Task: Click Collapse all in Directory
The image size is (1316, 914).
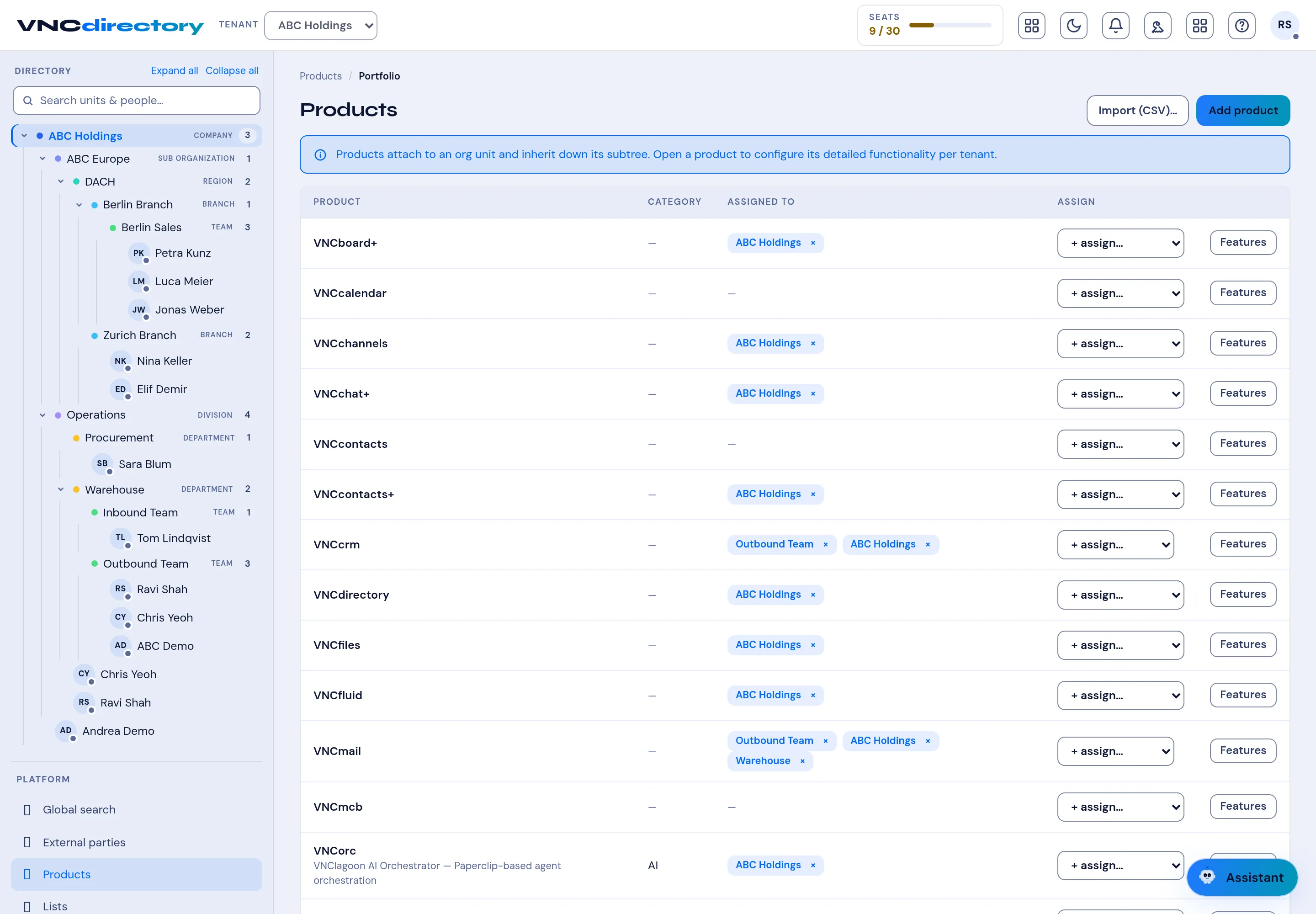Action: (x=232, y=70)
